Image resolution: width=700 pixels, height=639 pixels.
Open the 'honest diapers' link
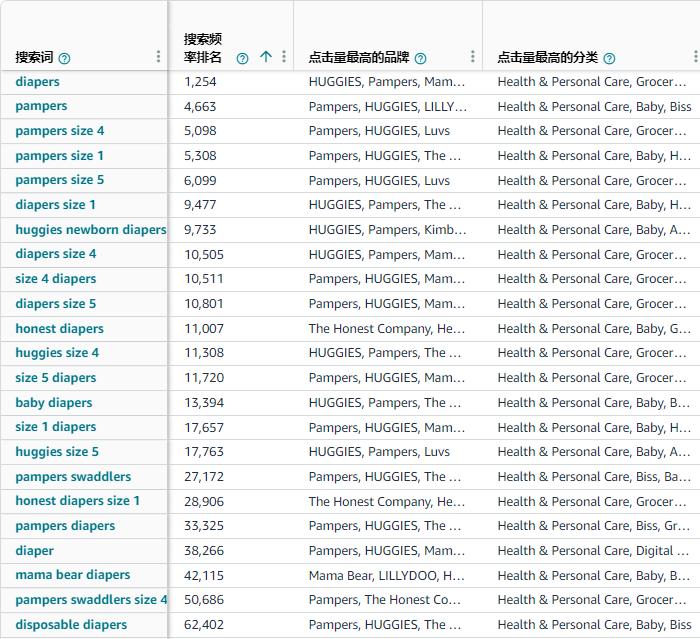[x=59, y=329]
